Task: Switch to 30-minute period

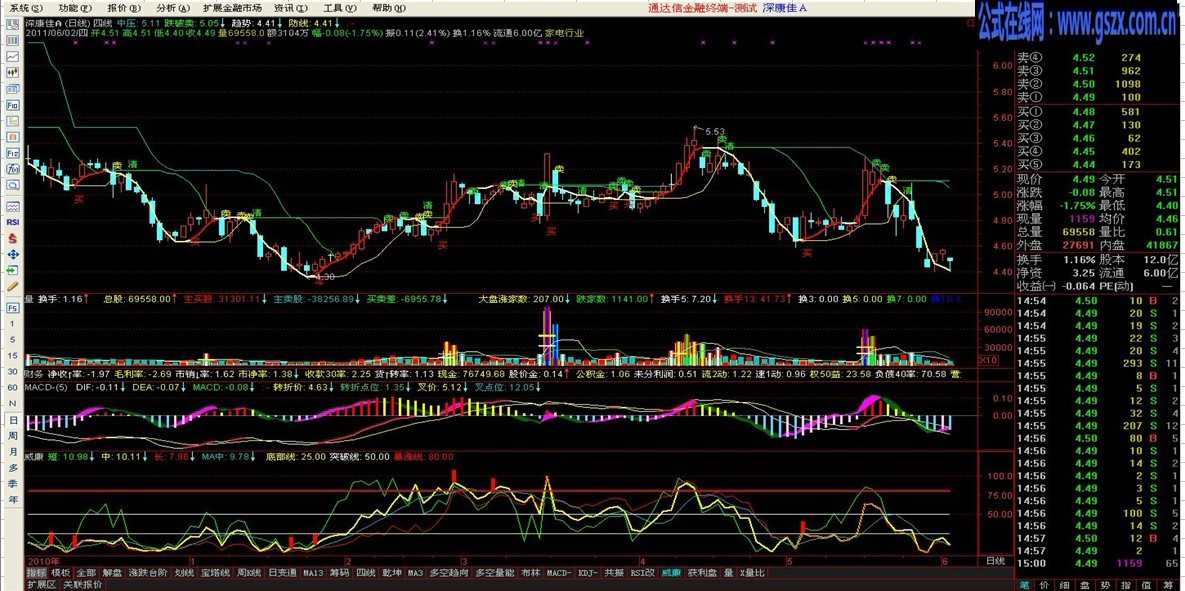Action: point(13,371)
